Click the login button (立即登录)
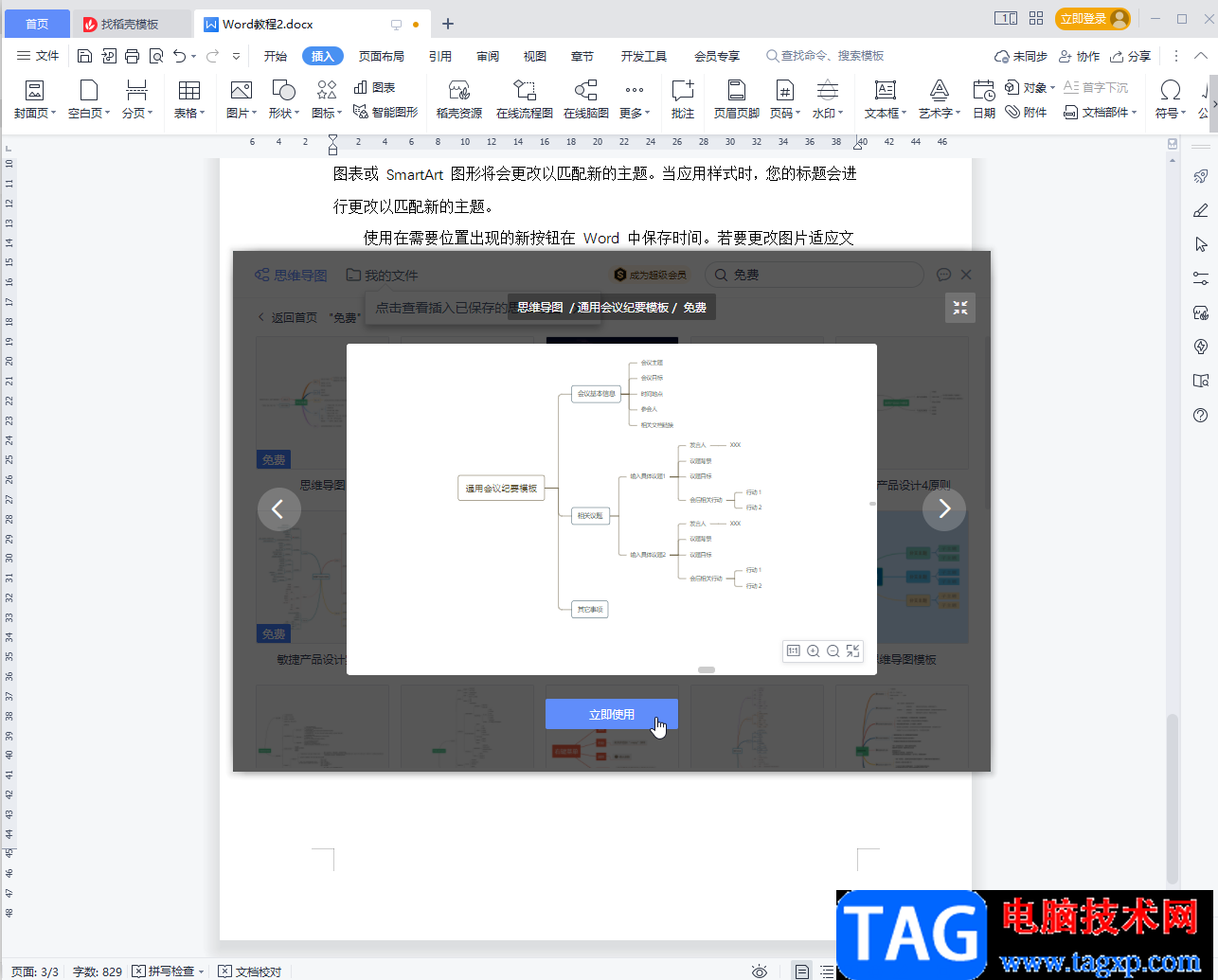This screenshot has width=1218, height=980. pyautogui.click(x=1093, y=18)
